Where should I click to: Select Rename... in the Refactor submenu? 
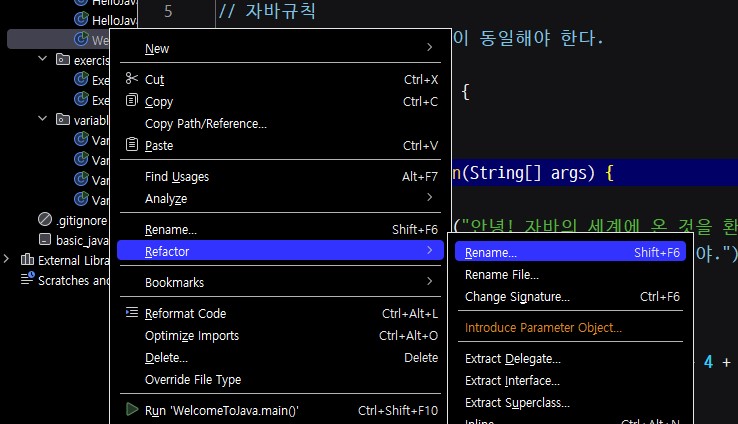coord(570,253)
